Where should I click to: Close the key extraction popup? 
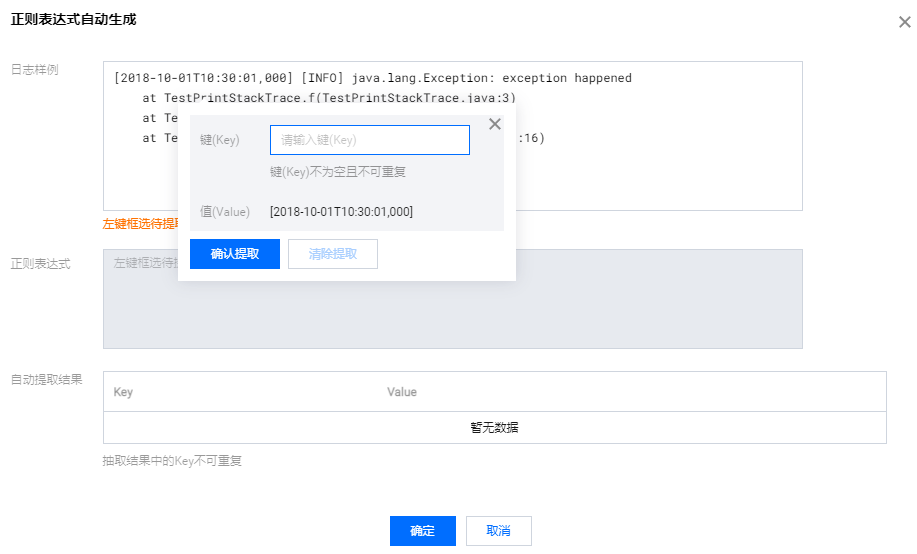pos(494,125)
